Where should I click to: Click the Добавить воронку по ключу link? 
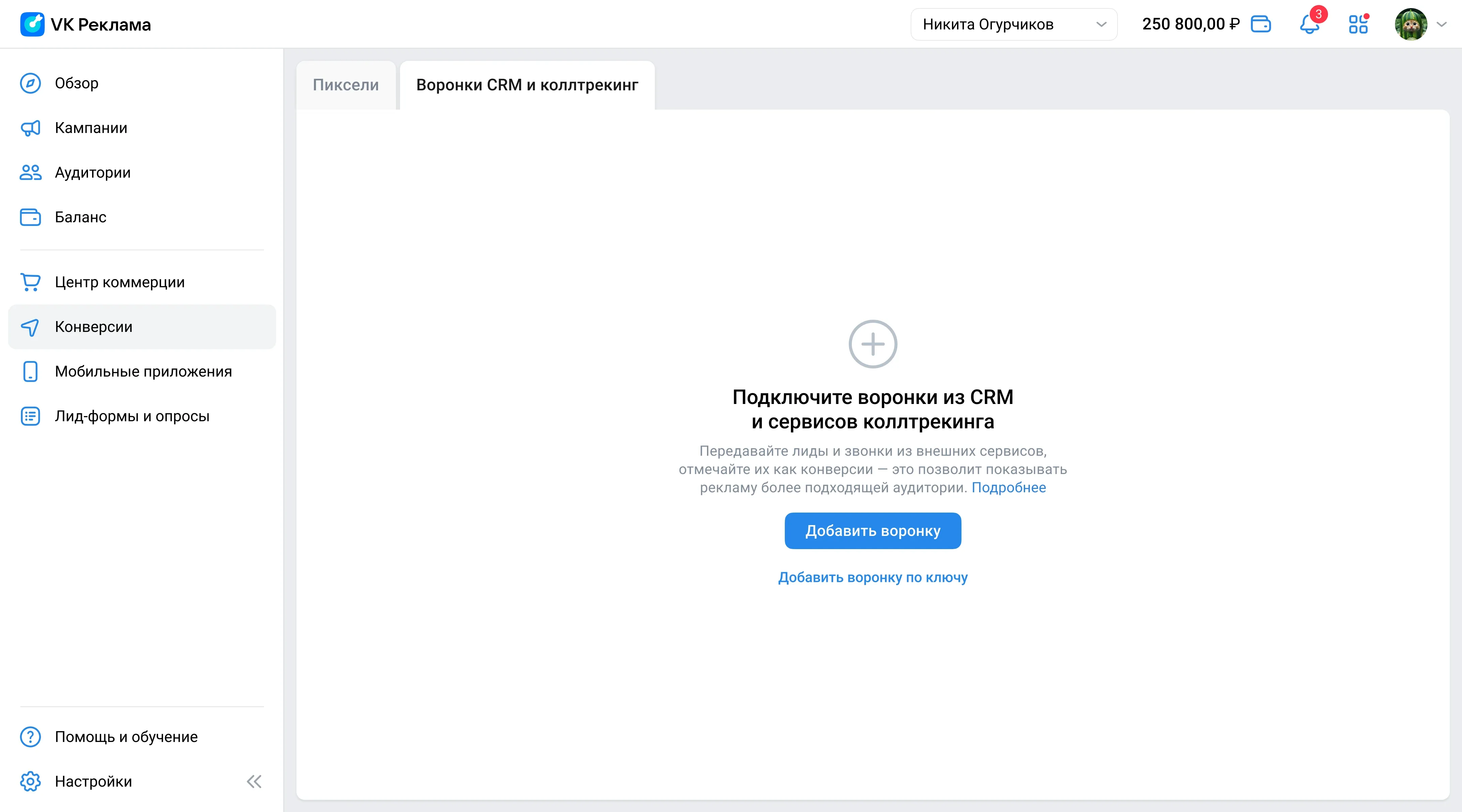(873, 578)
